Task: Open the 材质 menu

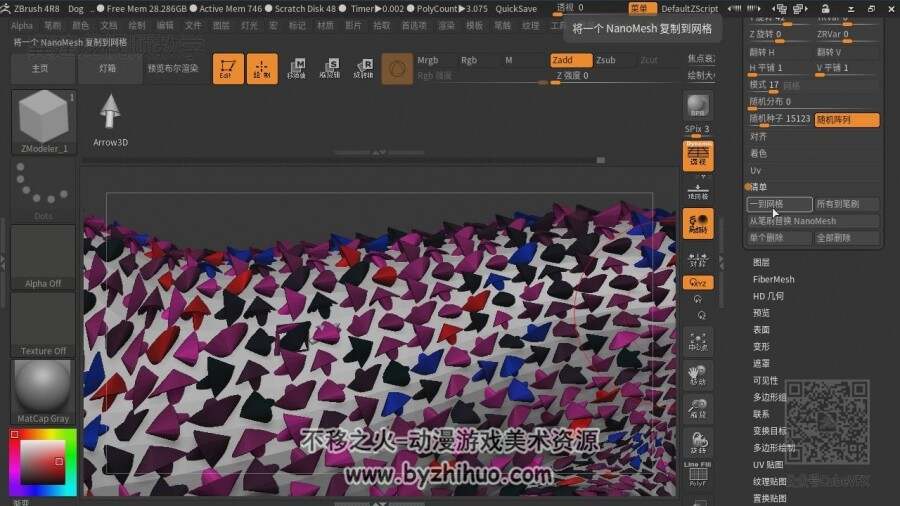Action: pos(325,26)
